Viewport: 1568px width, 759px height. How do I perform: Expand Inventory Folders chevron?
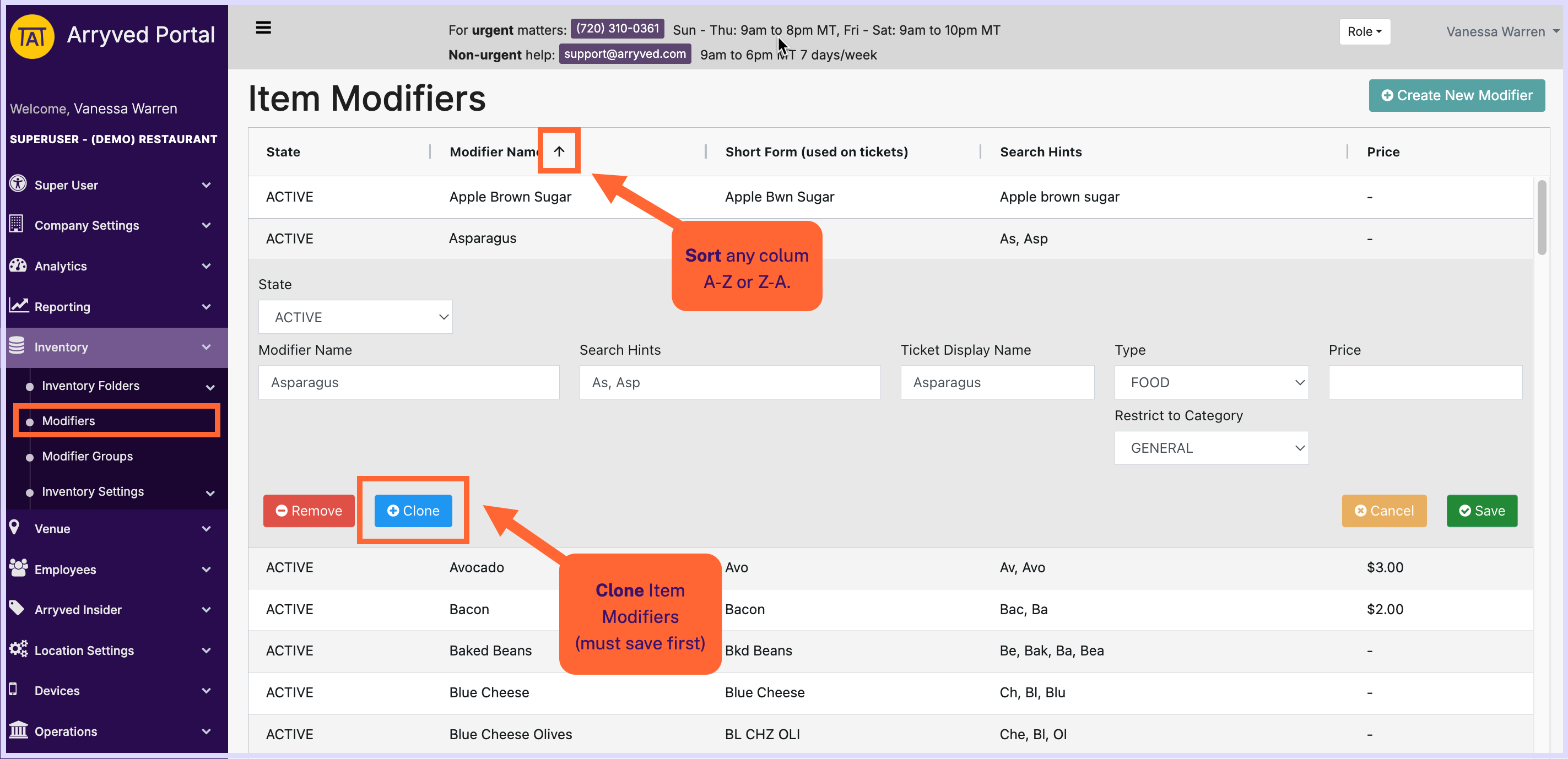pos(210,388)
